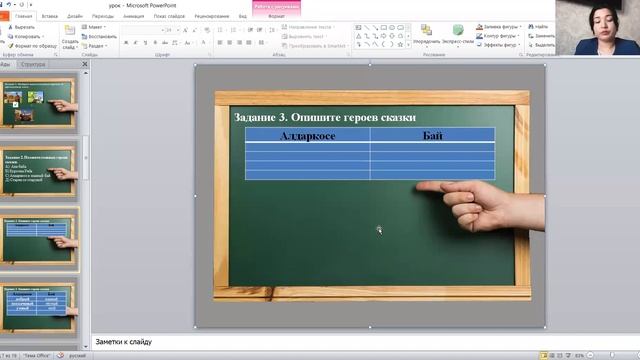Toggle align text left

pos(220,42)
